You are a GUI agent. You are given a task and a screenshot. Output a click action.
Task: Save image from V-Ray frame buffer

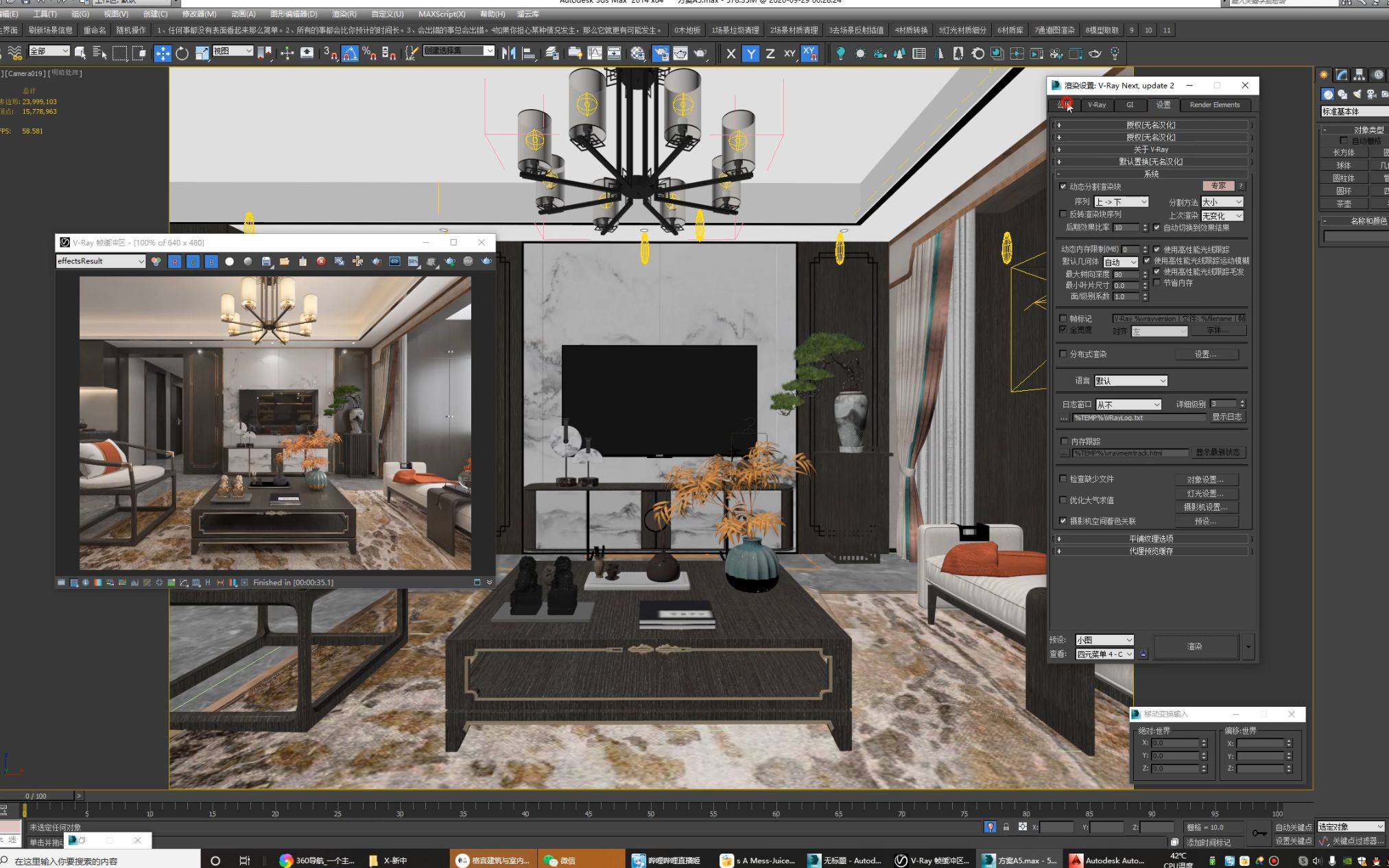266,261
